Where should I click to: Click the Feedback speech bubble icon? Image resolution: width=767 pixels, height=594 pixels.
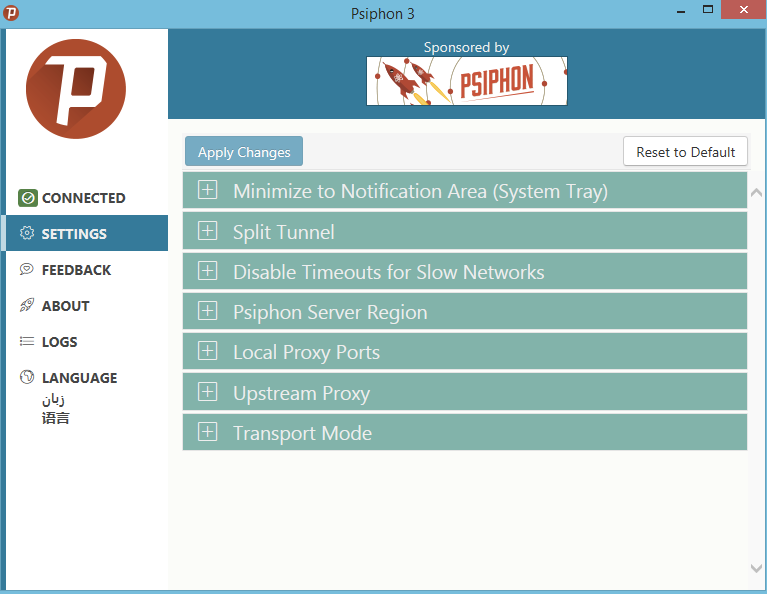pos(27,269)
